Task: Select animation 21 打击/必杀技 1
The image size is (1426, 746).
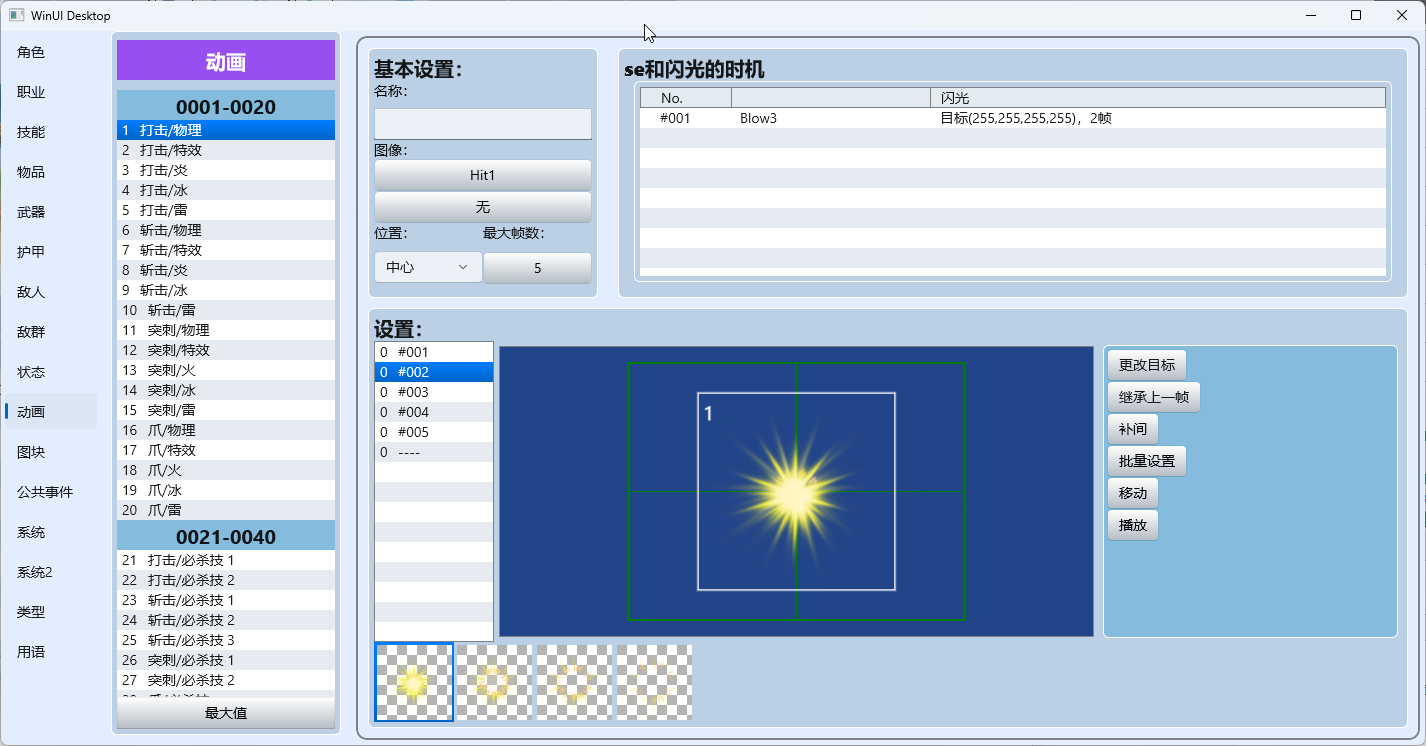Action: (x=226, y=560)
